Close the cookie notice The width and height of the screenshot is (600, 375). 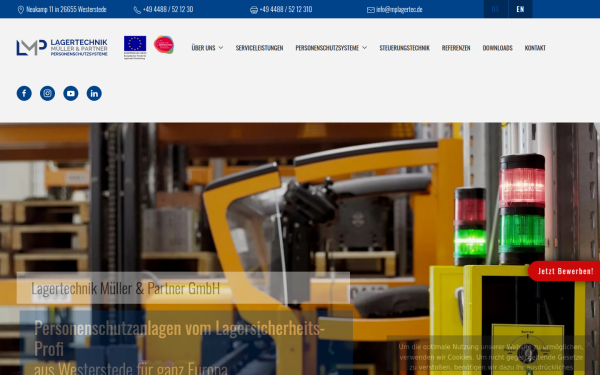coord(589,344)
